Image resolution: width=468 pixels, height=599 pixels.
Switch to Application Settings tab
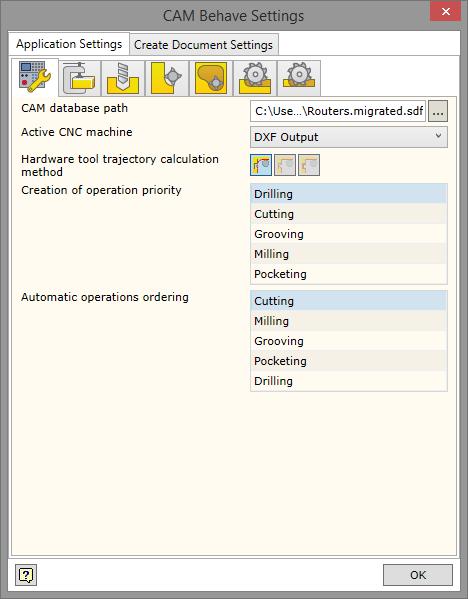(69, 44)
